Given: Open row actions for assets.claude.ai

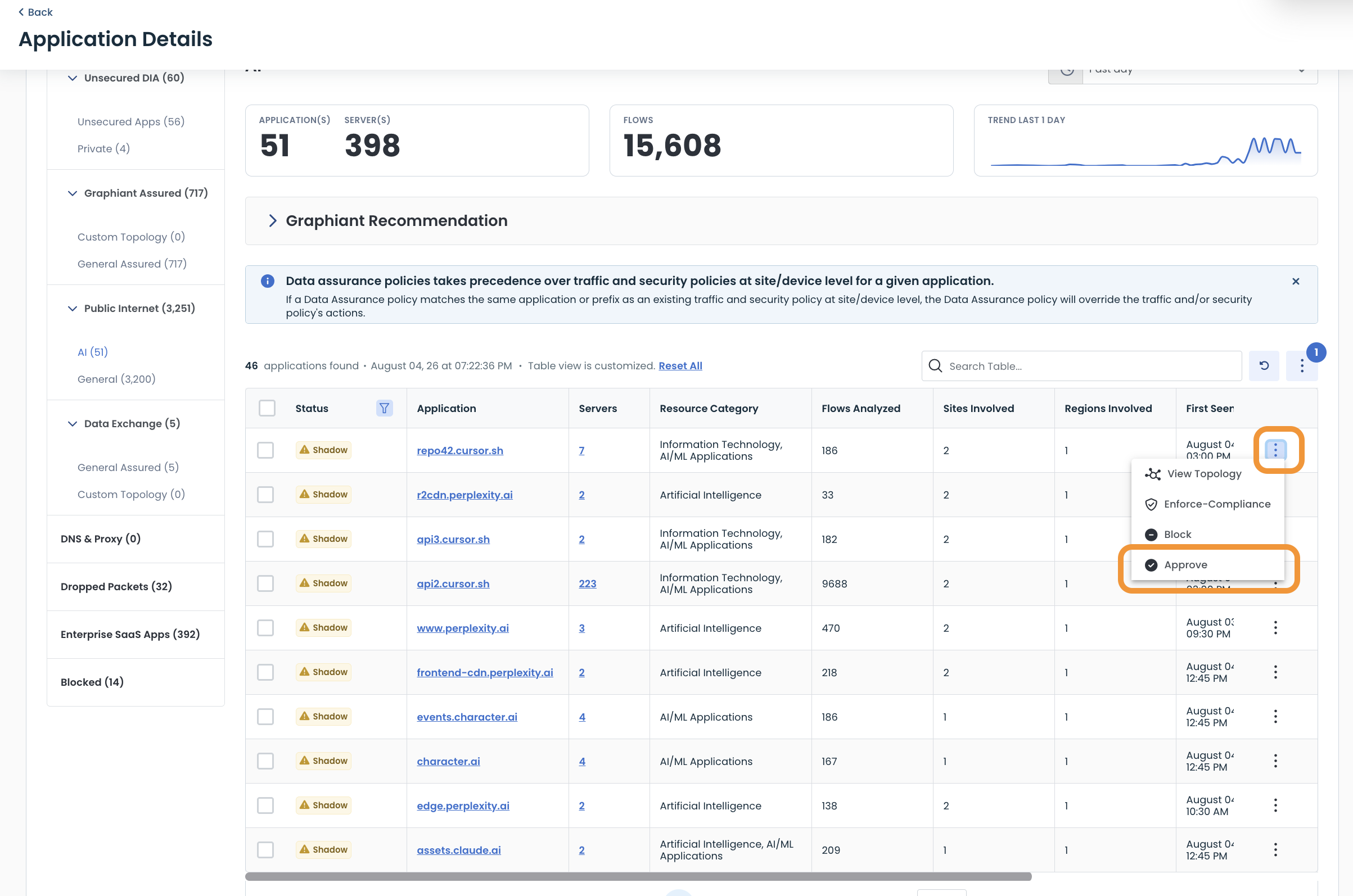Looking at the screenshot, I should [1275, 850].
